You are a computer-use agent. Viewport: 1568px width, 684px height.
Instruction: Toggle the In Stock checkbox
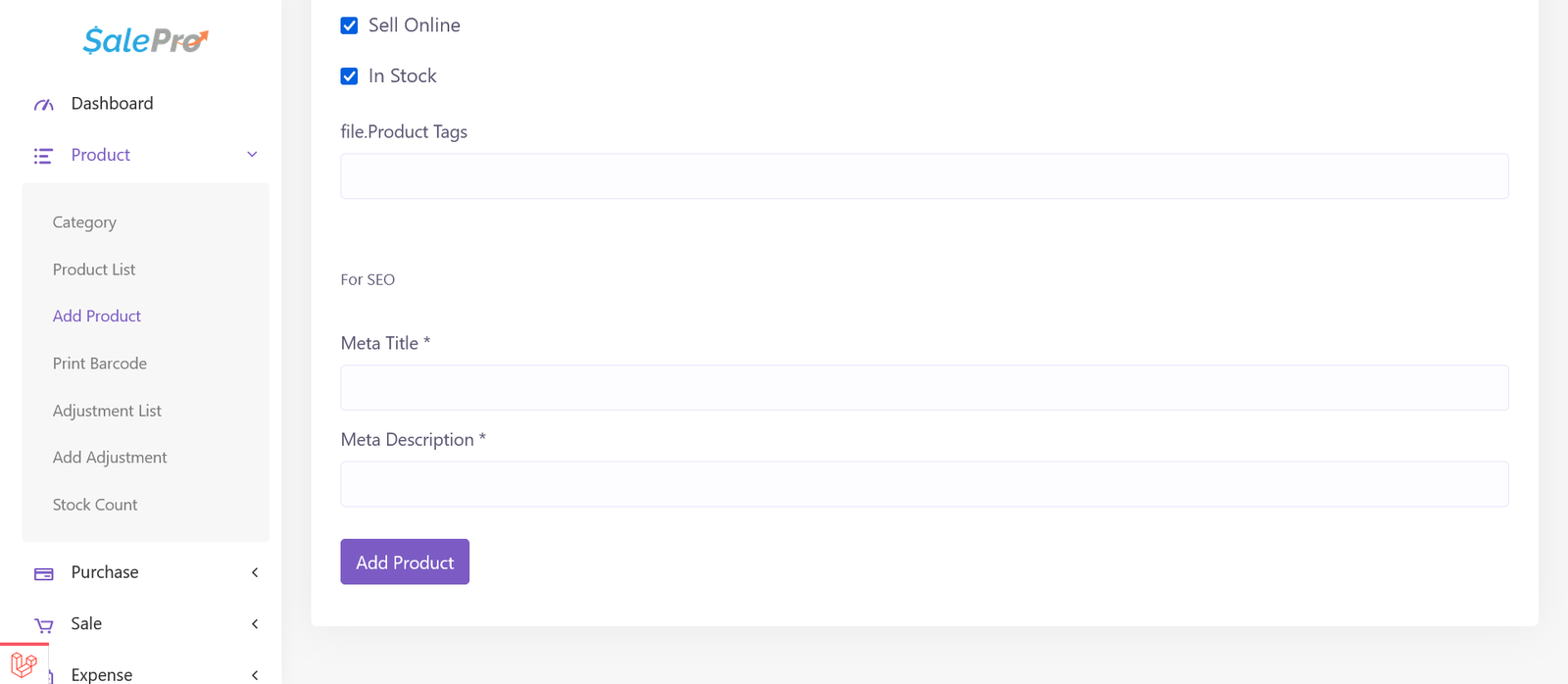[x=349, y=76]
